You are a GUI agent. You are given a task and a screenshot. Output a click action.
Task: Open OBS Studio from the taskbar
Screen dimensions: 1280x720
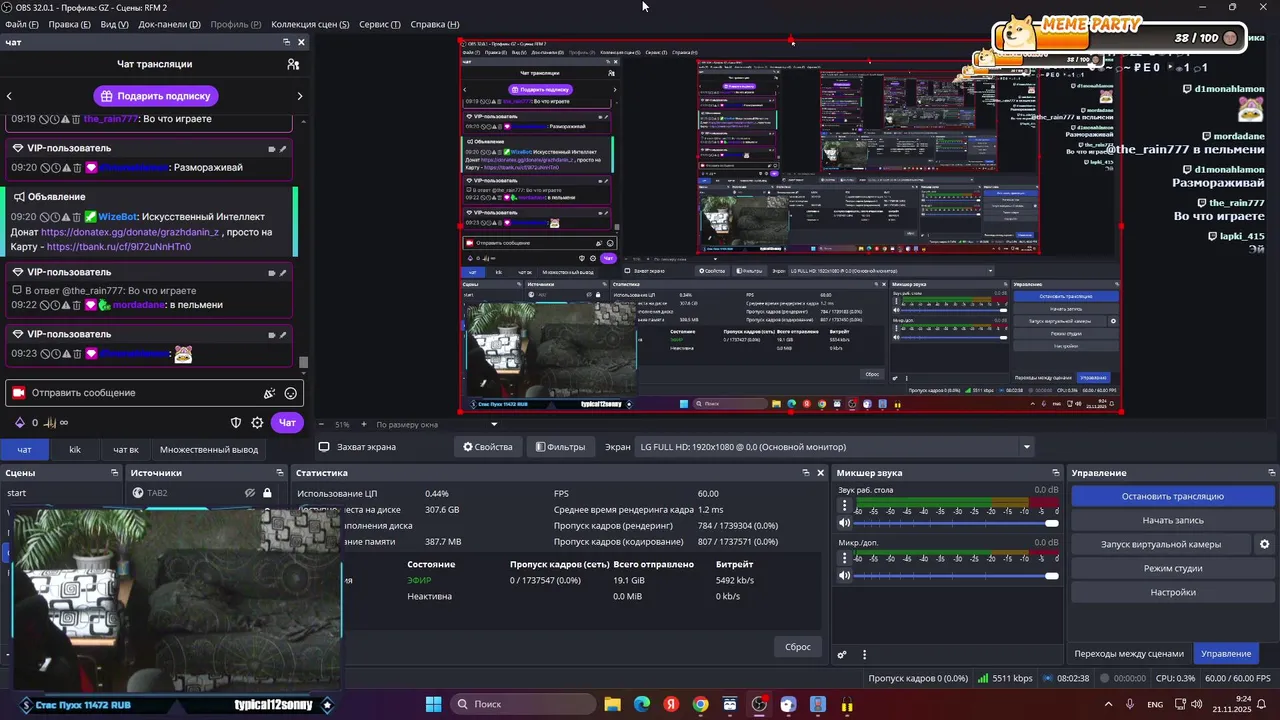click(759, 704)
